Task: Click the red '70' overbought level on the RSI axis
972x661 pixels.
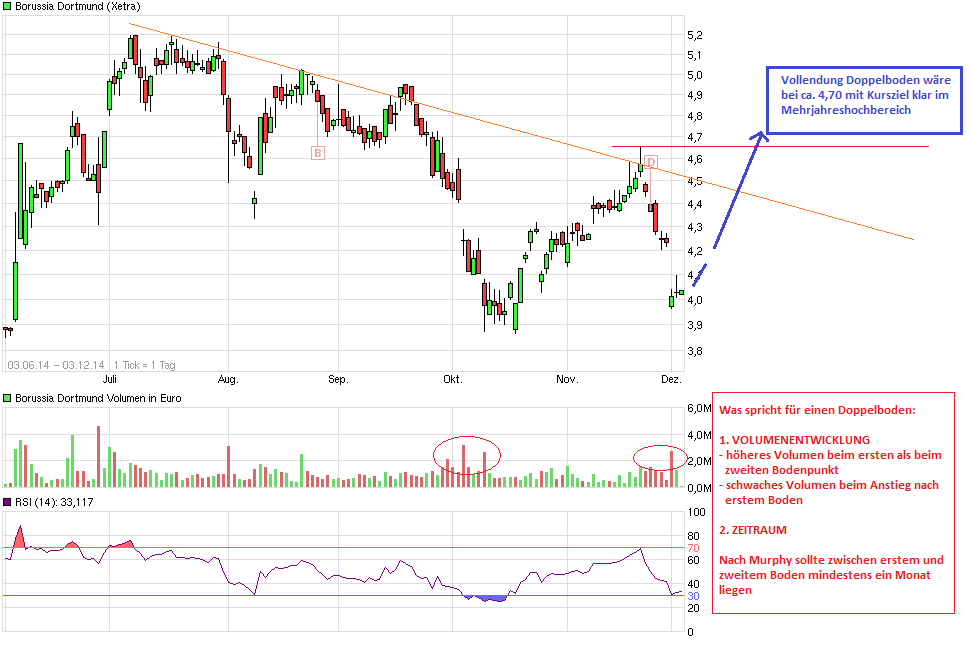Action: point(693,548)
